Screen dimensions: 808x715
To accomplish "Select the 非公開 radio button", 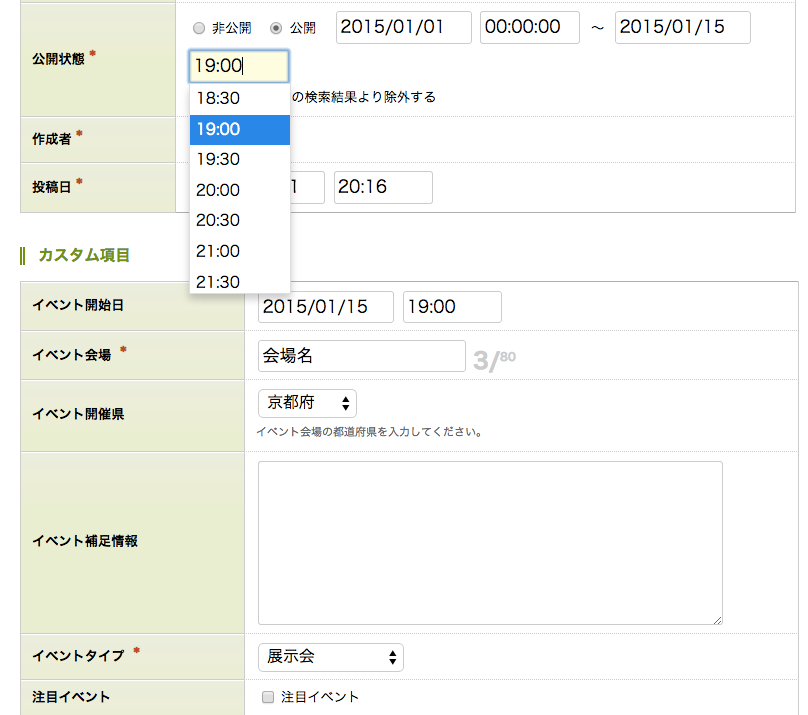I will click(198, 29).
